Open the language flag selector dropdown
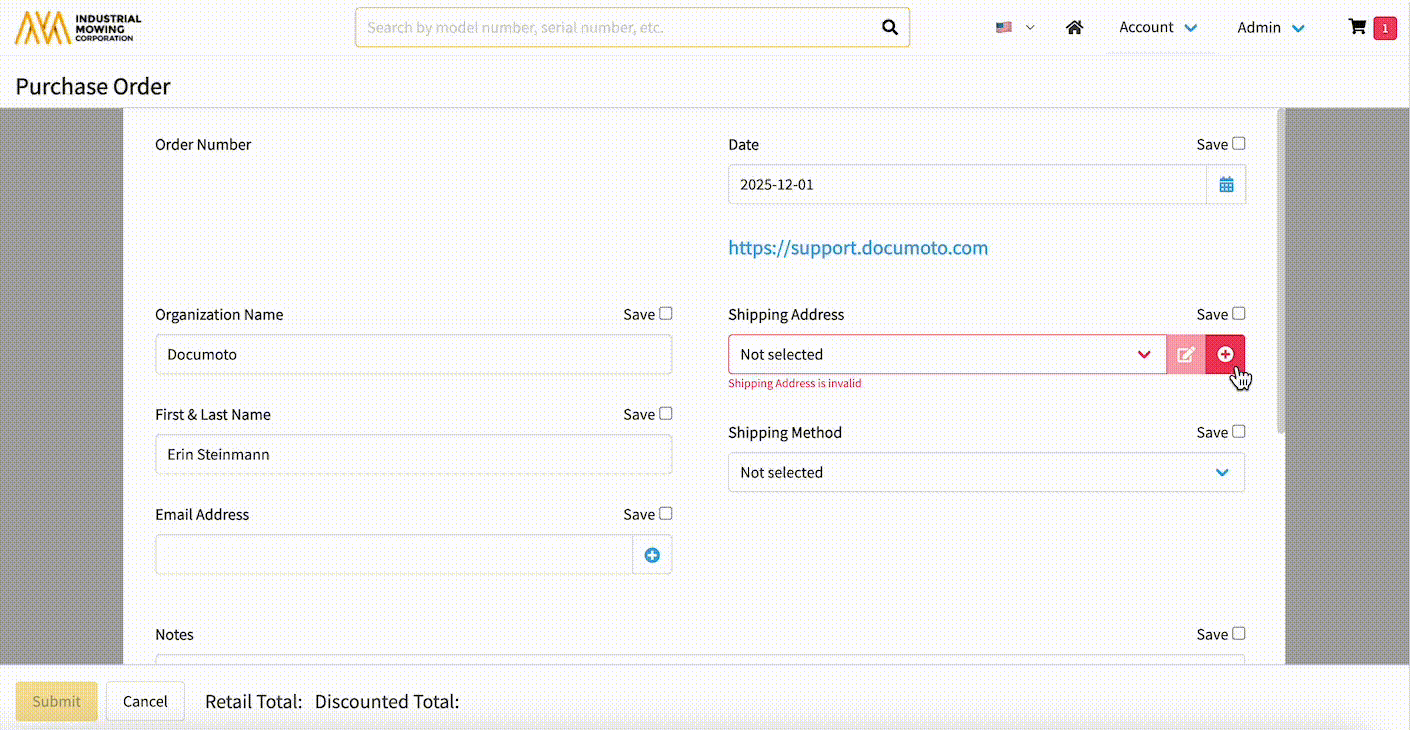The width and height of the screenshot is (1410, 730). [1014, 28]
